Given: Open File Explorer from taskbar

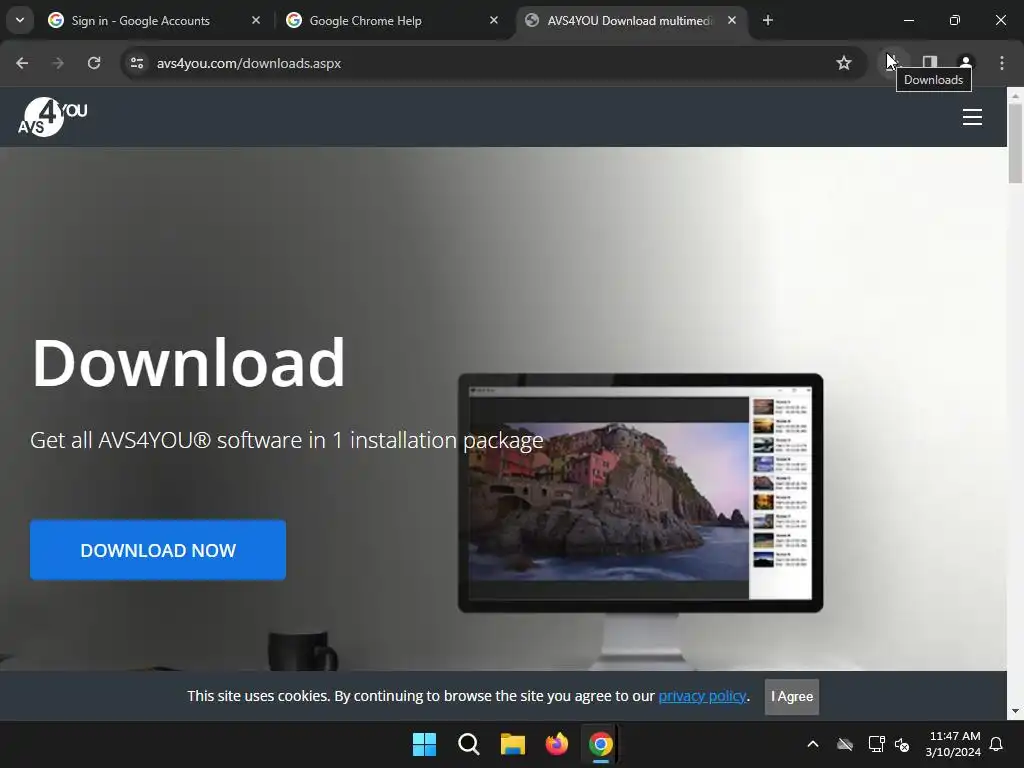Looking at the screenshot, I should pyautogui.click(x=513, y=744).
